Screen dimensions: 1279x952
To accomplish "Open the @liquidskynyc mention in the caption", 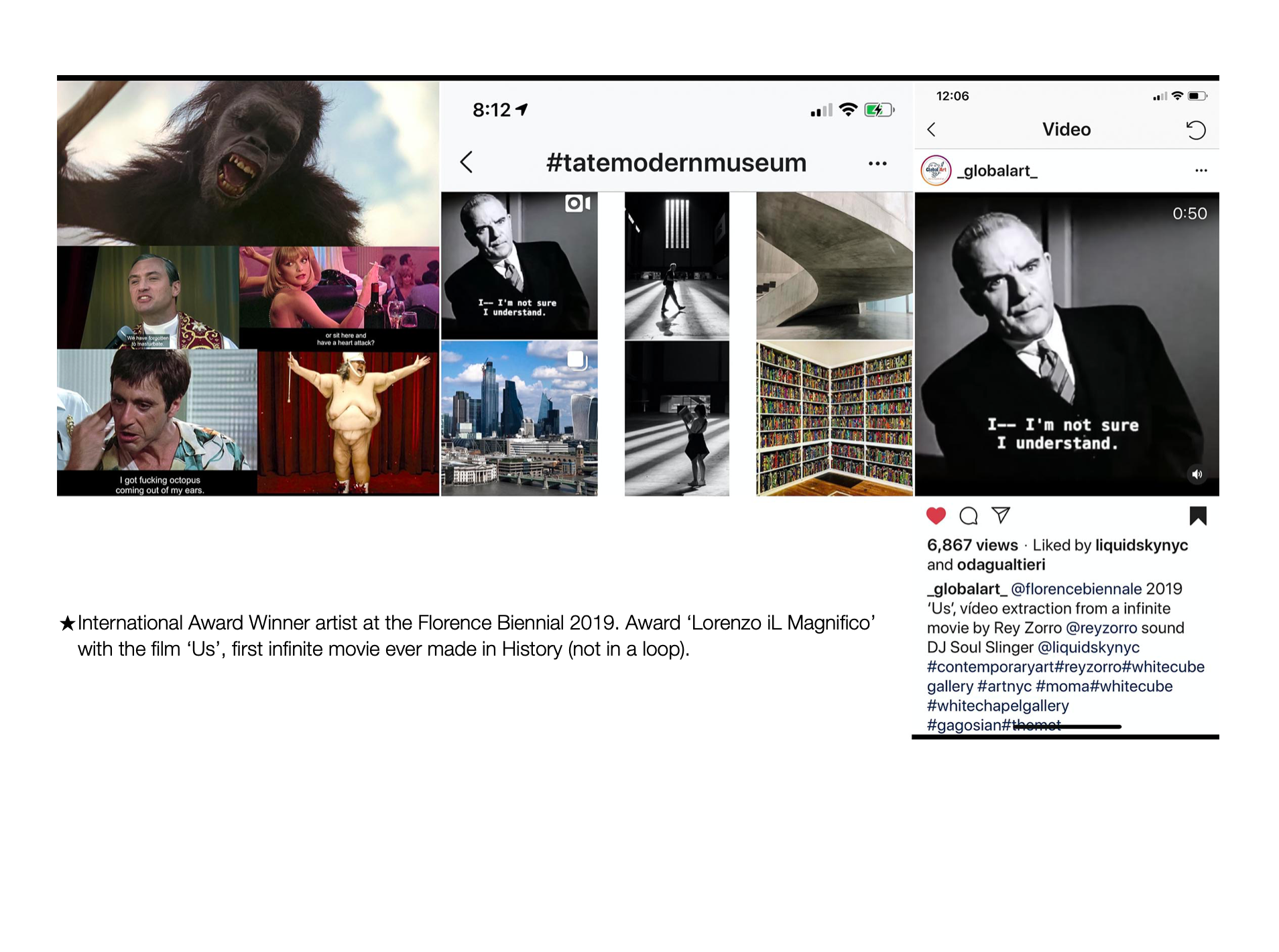I will pyautogui.click(x=1089, y=648).
